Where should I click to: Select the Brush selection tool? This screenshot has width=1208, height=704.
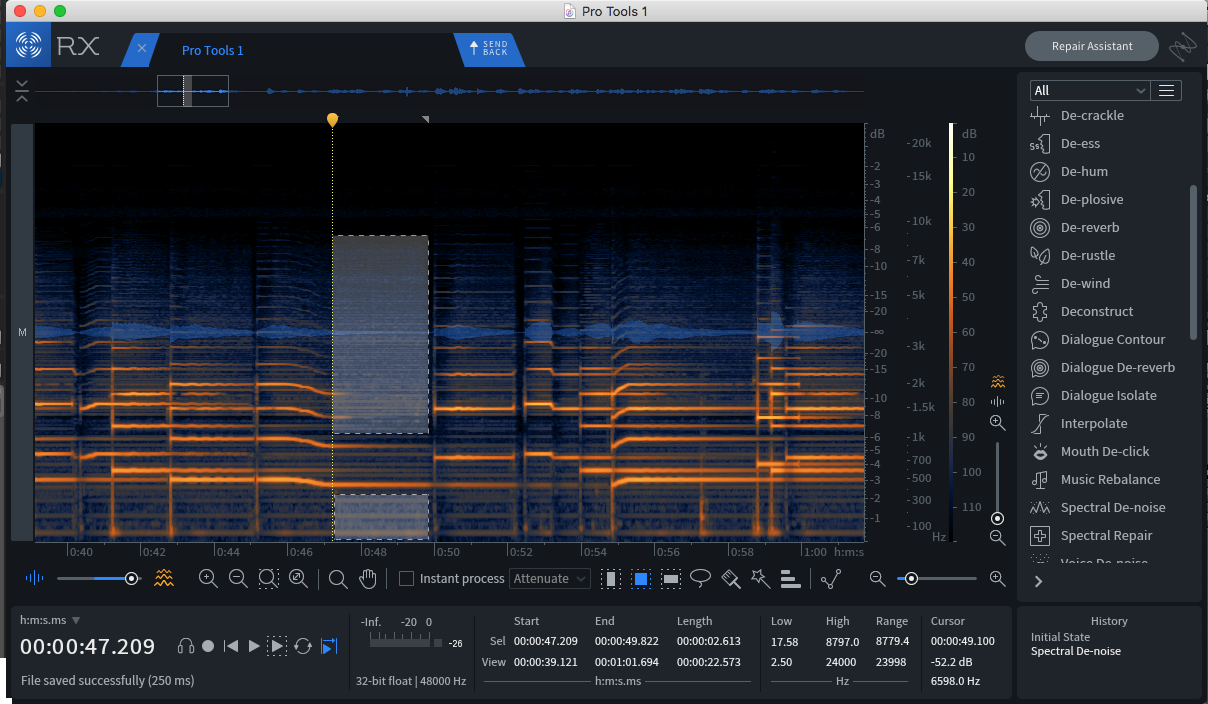pyautogui.click(x=731, y=578)
